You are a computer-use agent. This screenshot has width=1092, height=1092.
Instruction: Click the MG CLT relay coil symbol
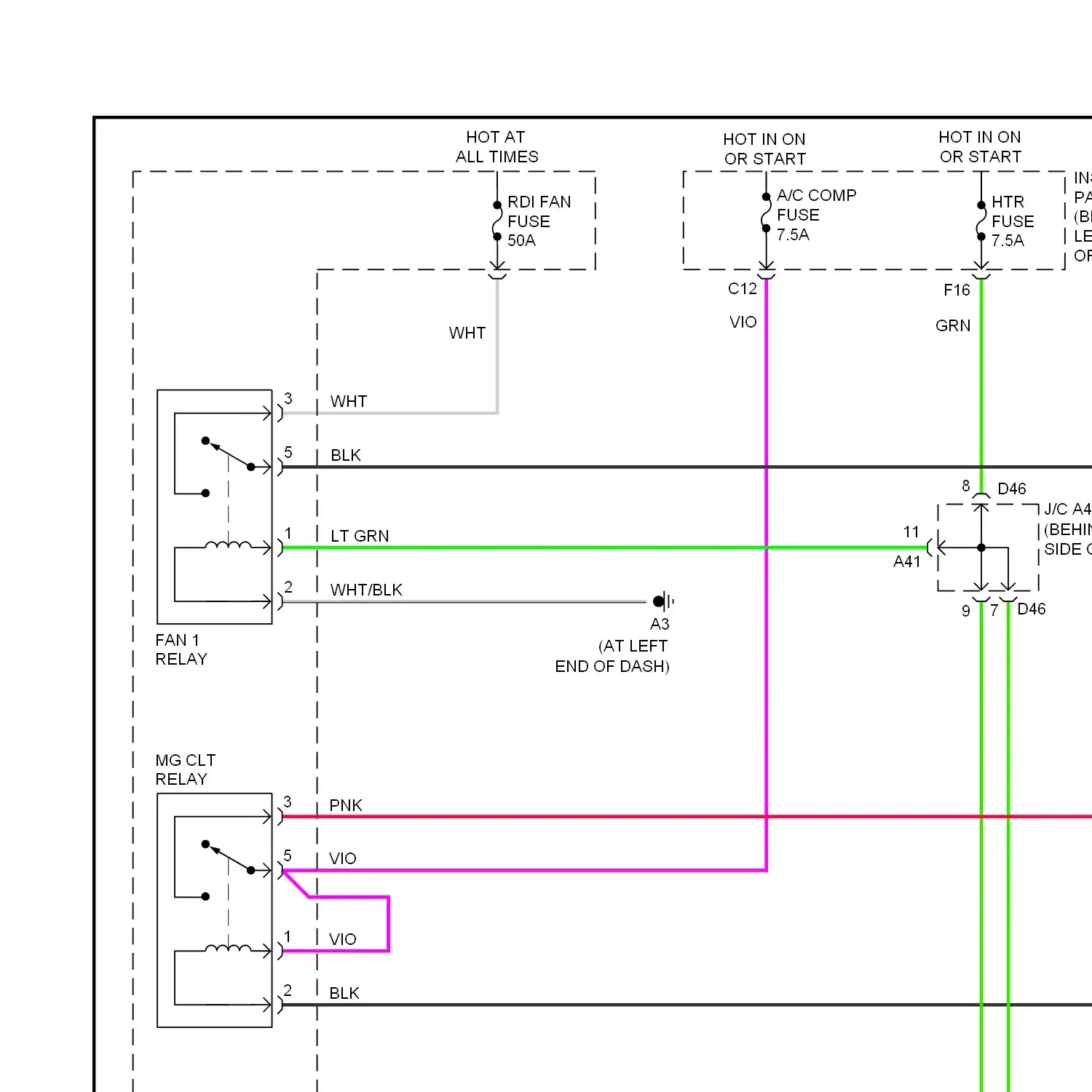[228, 948]
